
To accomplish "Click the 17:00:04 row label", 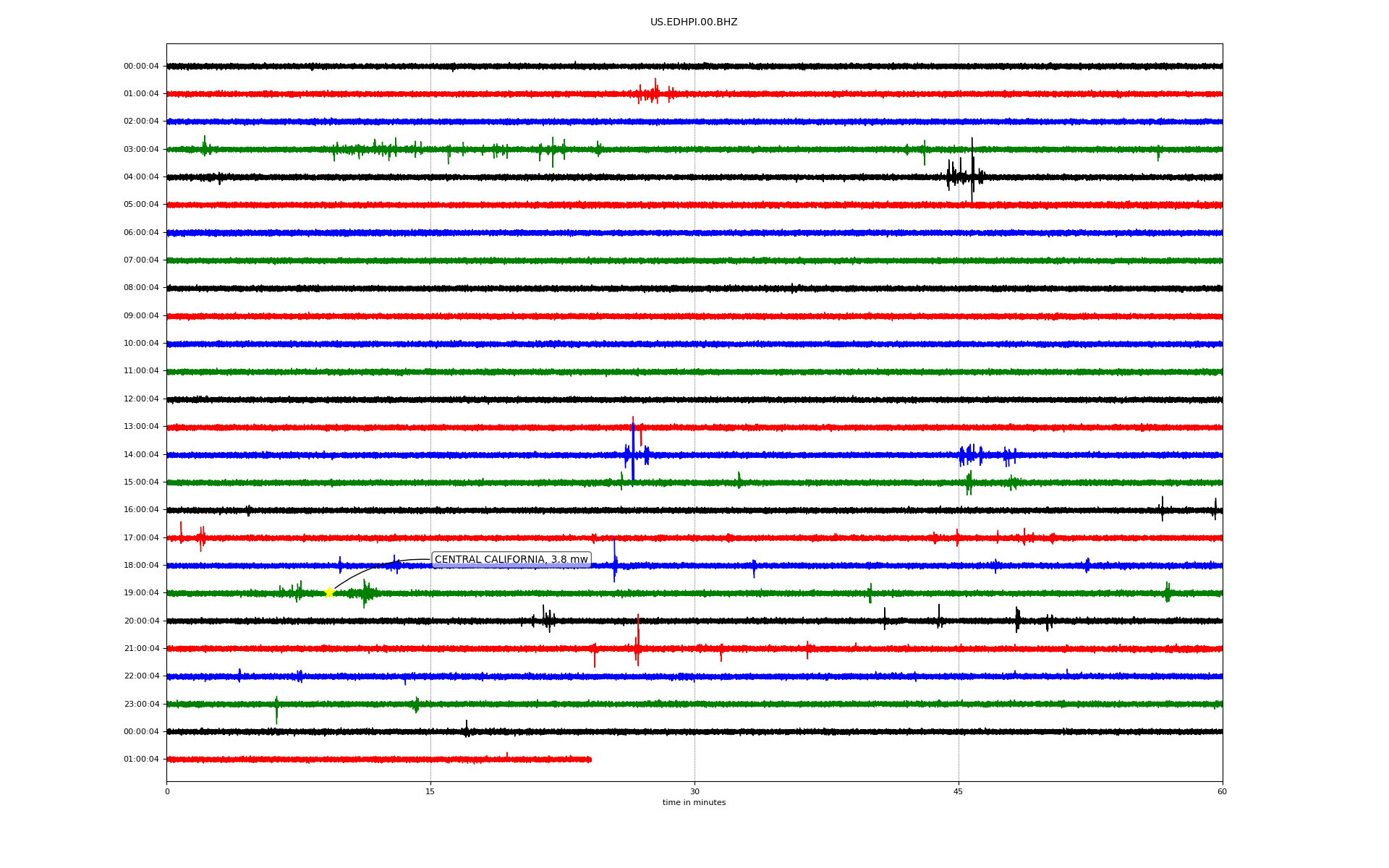I will pyautogui.click(x=141, y=538).
